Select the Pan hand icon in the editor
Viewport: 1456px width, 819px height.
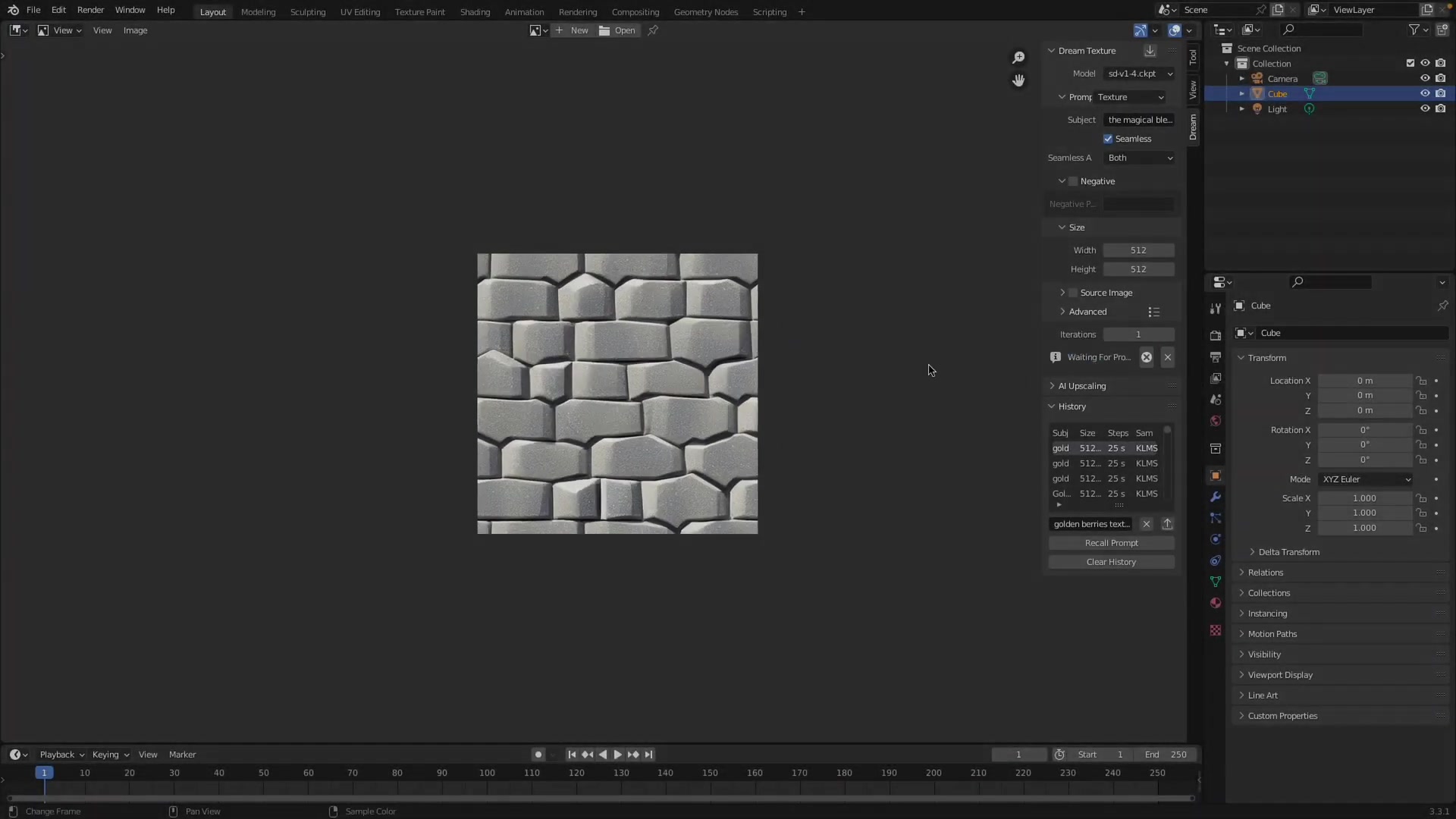pyautogui.click(x=1018, y=80)
